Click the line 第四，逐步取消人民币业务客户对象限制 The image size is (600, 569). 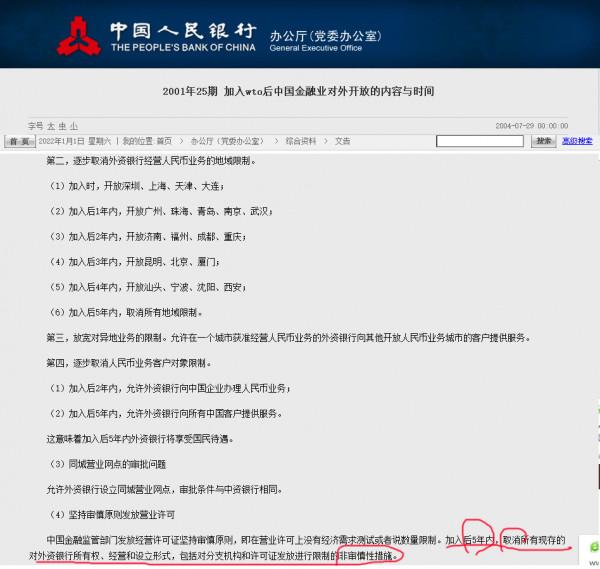click(x=129, y=363)
